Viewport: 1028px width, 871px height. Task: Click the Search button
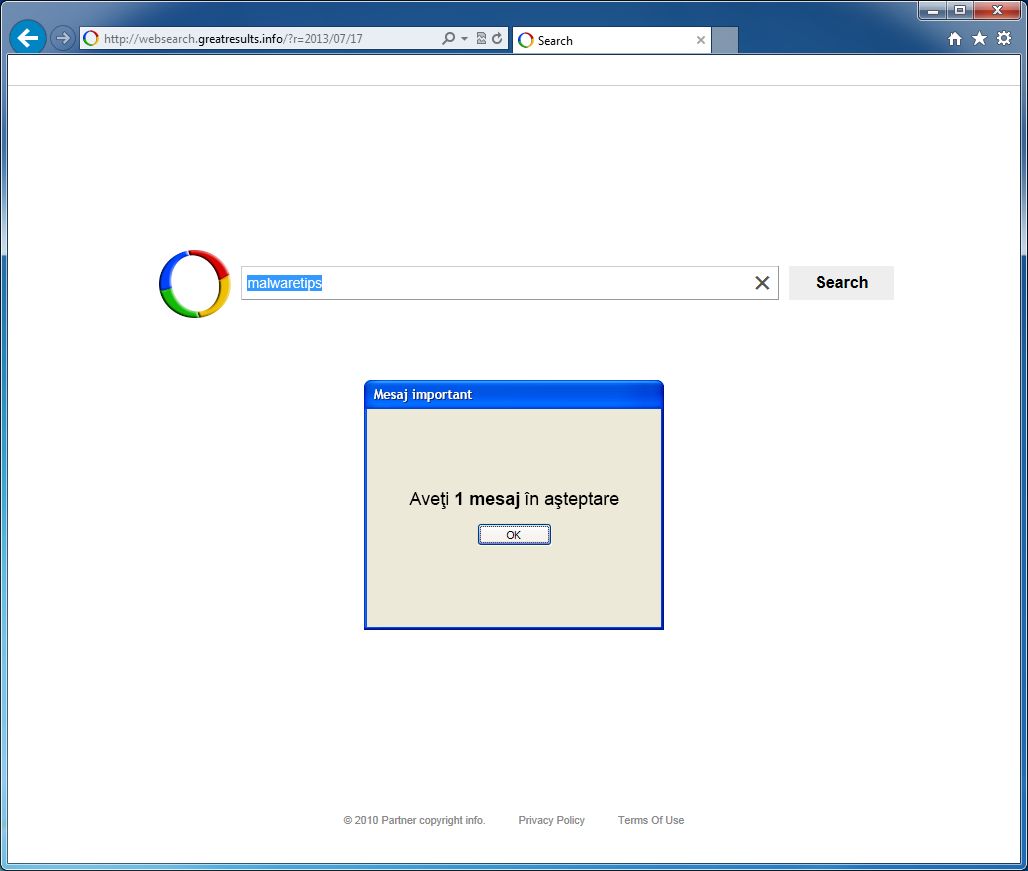(841, 283)
